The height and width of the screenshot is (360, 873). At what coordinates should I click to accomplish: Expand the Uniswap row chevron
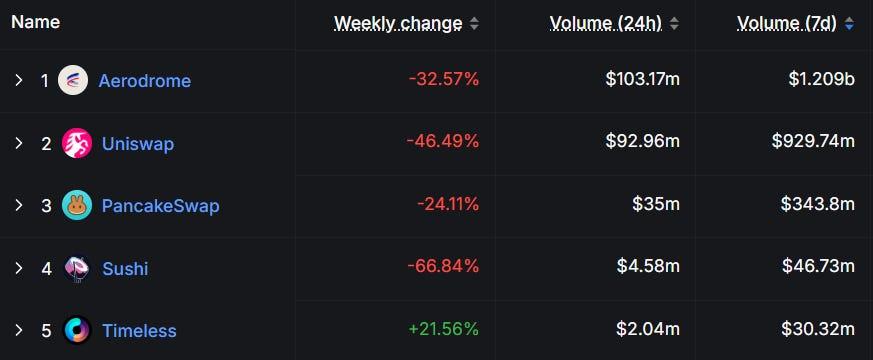coord(18,144)
